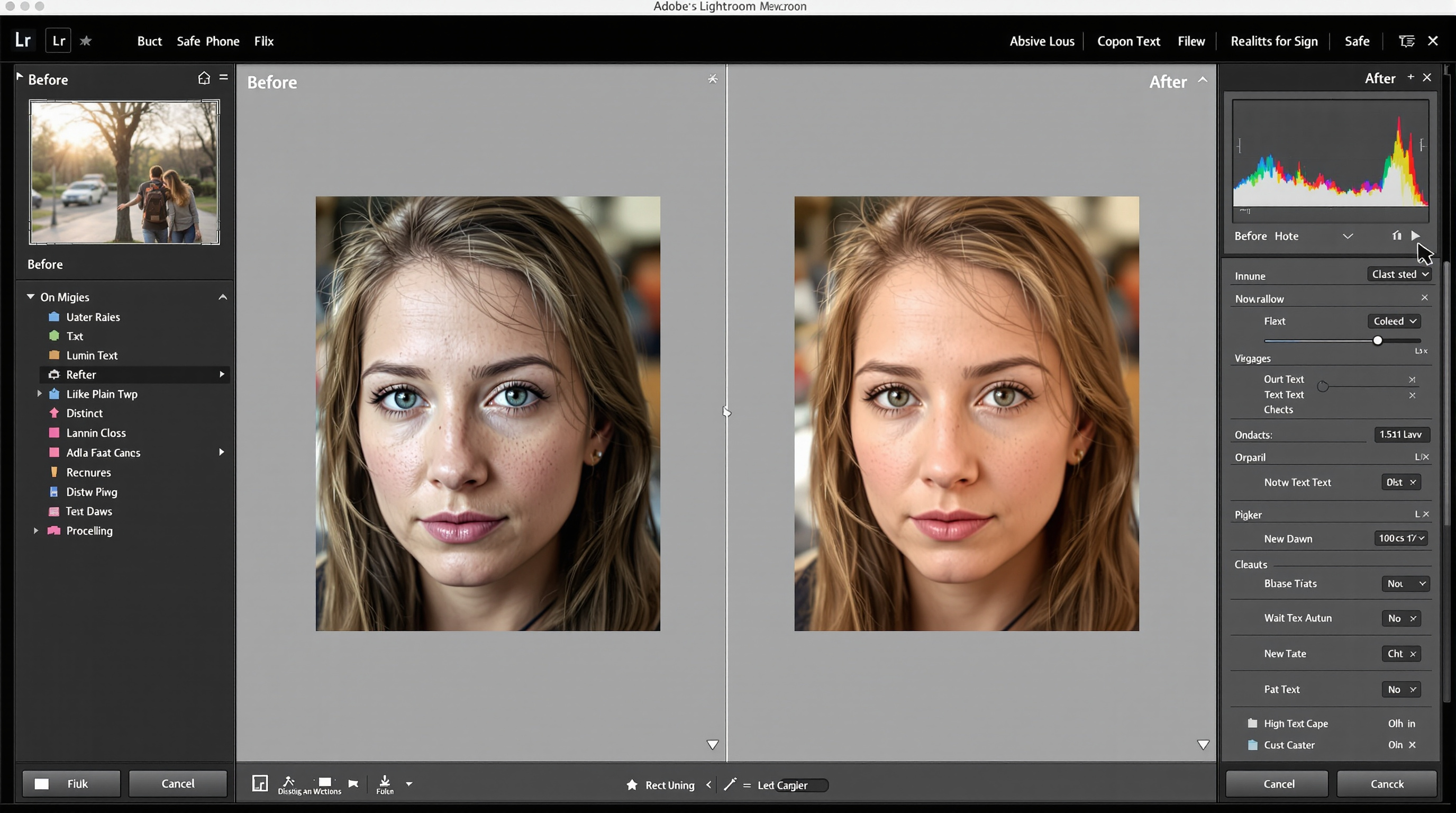Click the star icon beside Lr logo

86,41
